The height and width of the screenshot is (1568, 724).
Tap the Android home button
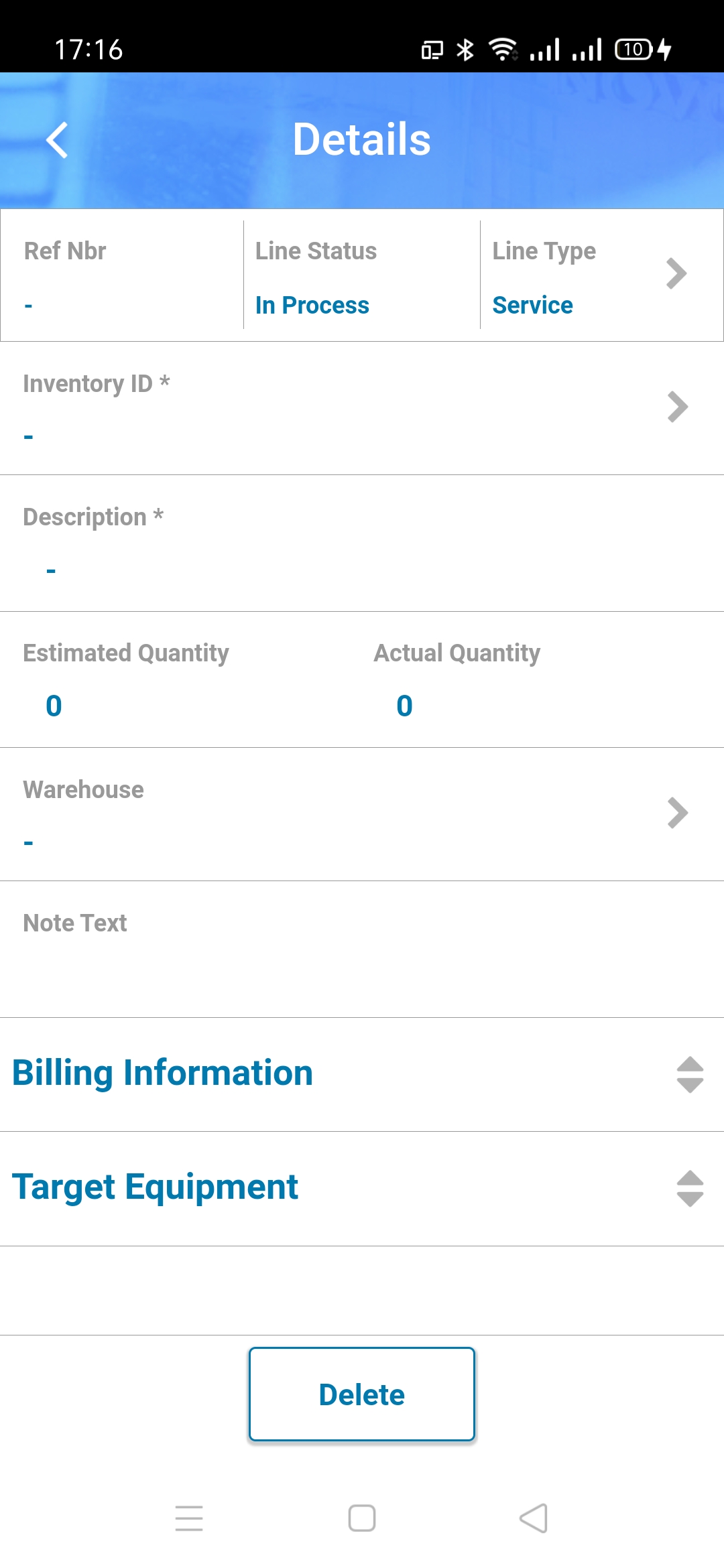pyautogui.click(x=362, y=1518)
